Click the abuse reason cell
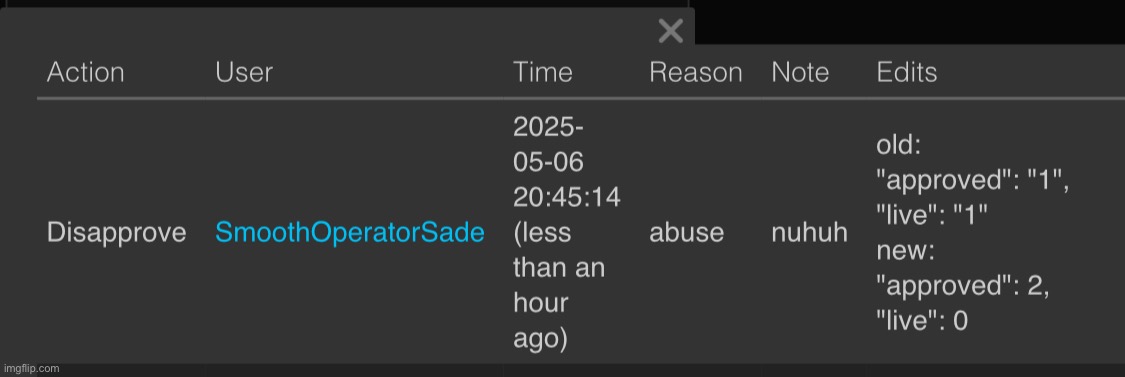 tap(686, 233)
